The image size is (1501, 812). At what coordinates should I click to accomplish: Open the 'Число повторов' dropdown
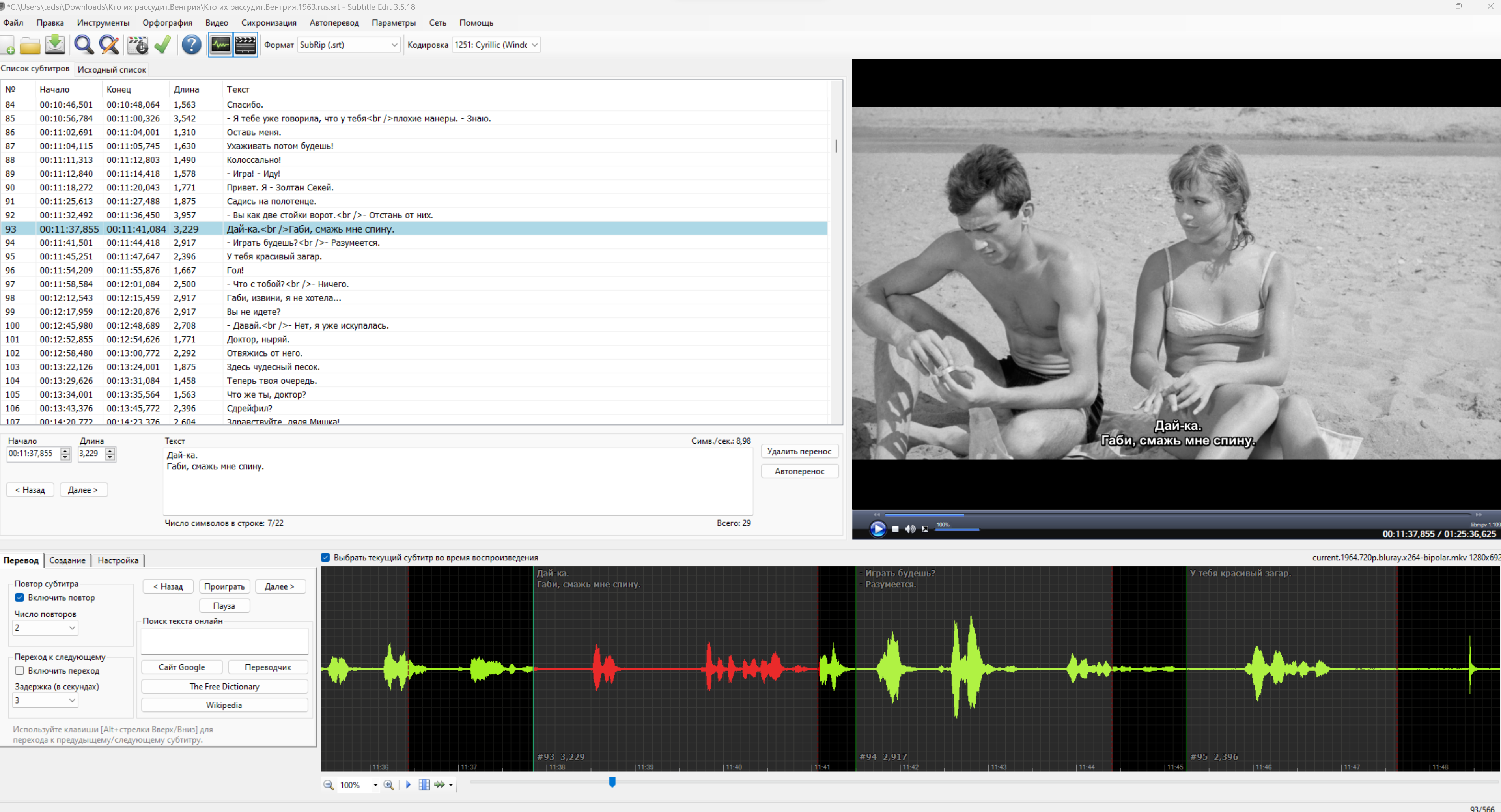coord(45,627)
